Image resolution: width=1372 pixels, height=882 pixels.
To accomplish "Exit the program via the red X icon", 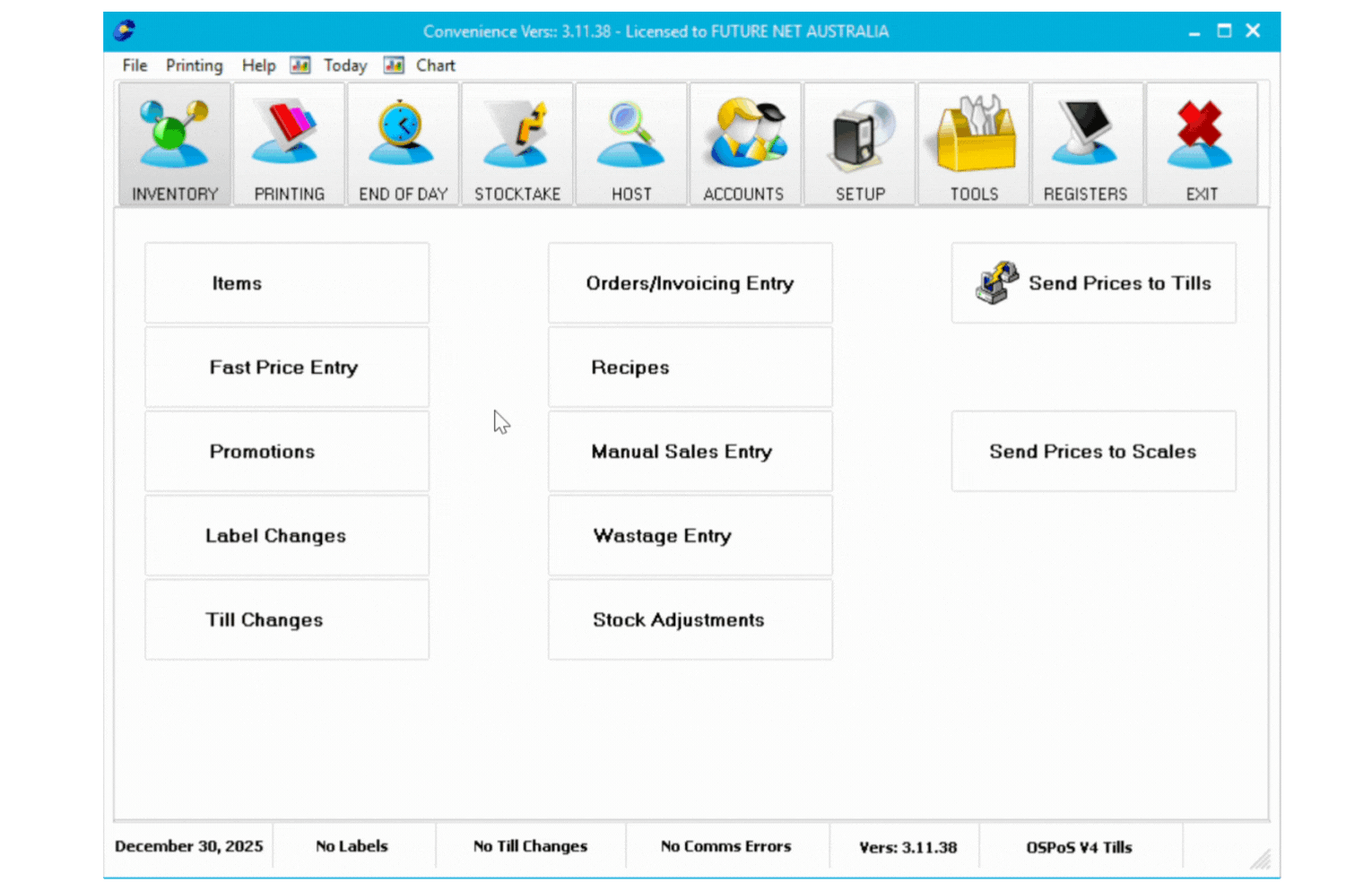I will pos(1201,143).
